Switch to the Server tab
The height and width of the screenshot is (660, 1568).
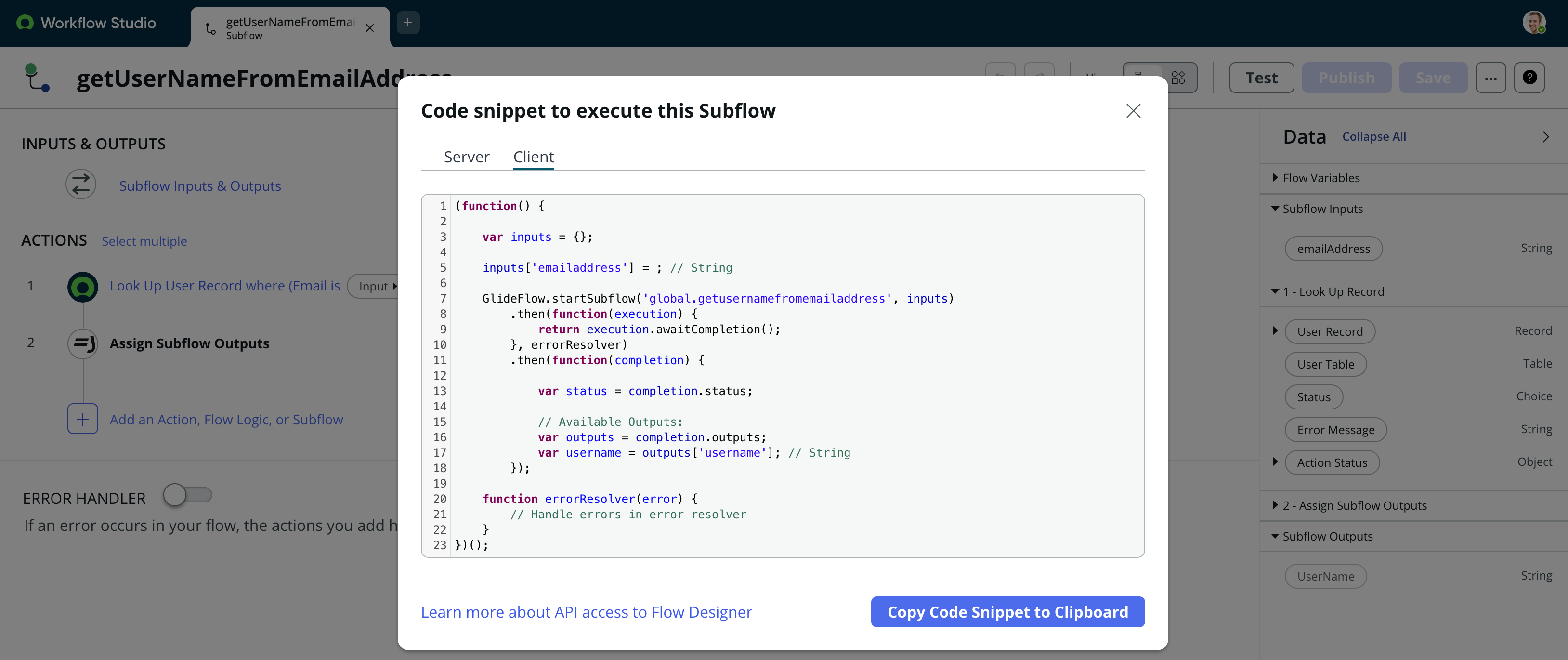[x=466, y=157]
